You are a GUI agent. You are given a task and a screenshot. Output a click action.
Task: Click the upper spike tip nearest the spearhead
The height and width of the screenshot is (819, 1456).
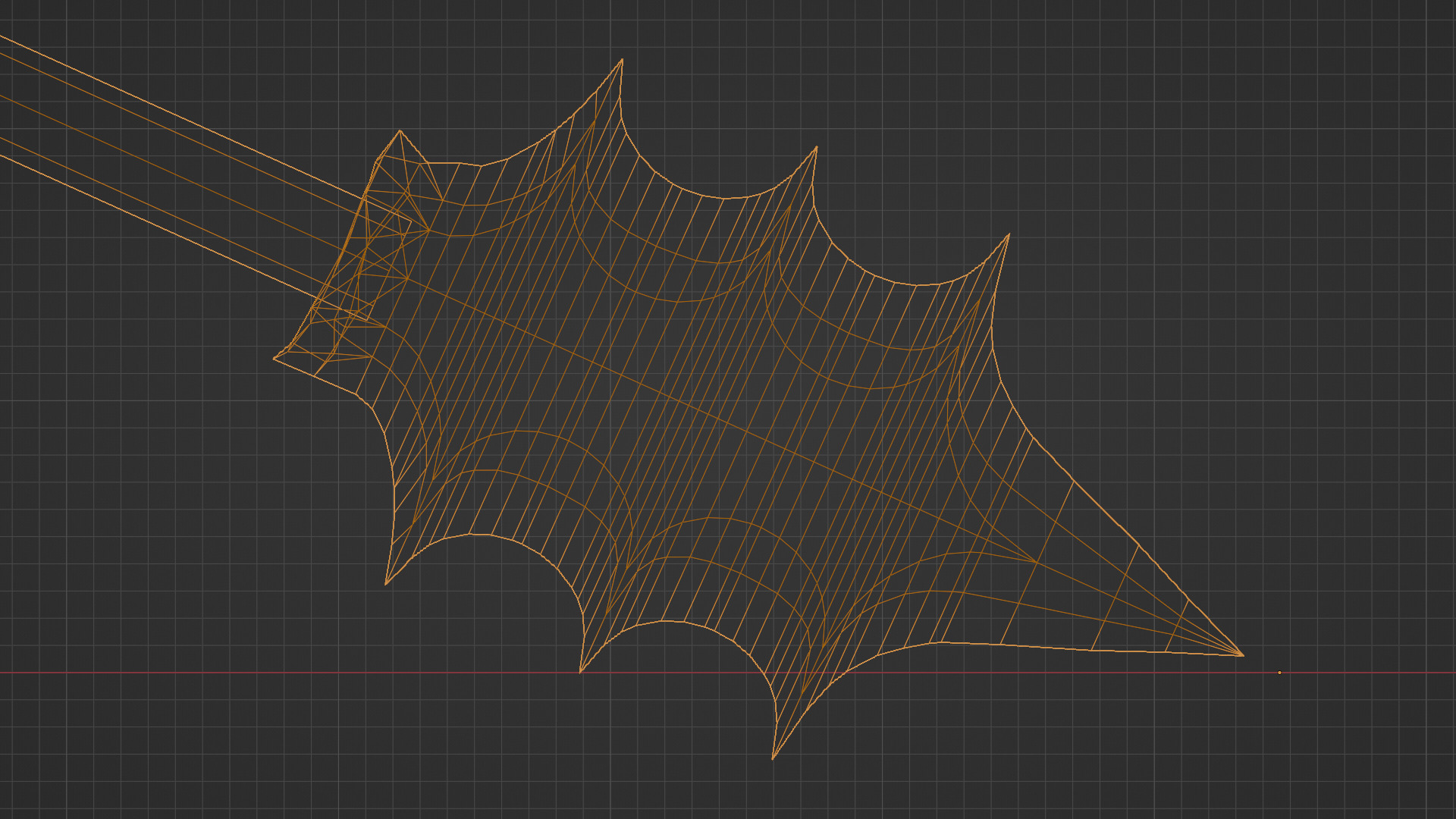[x=1009, y=235]
